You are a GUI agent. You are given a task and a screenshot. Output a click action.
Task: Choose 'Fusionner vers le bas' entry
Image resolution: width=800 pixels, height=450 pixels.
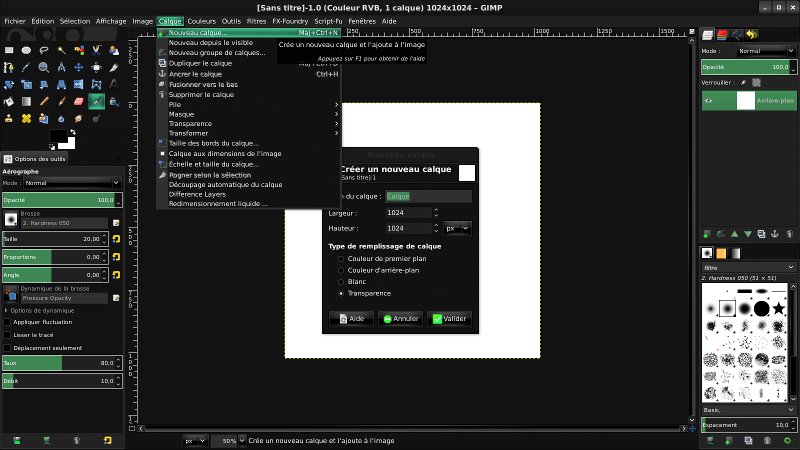[x=249, y=84]
